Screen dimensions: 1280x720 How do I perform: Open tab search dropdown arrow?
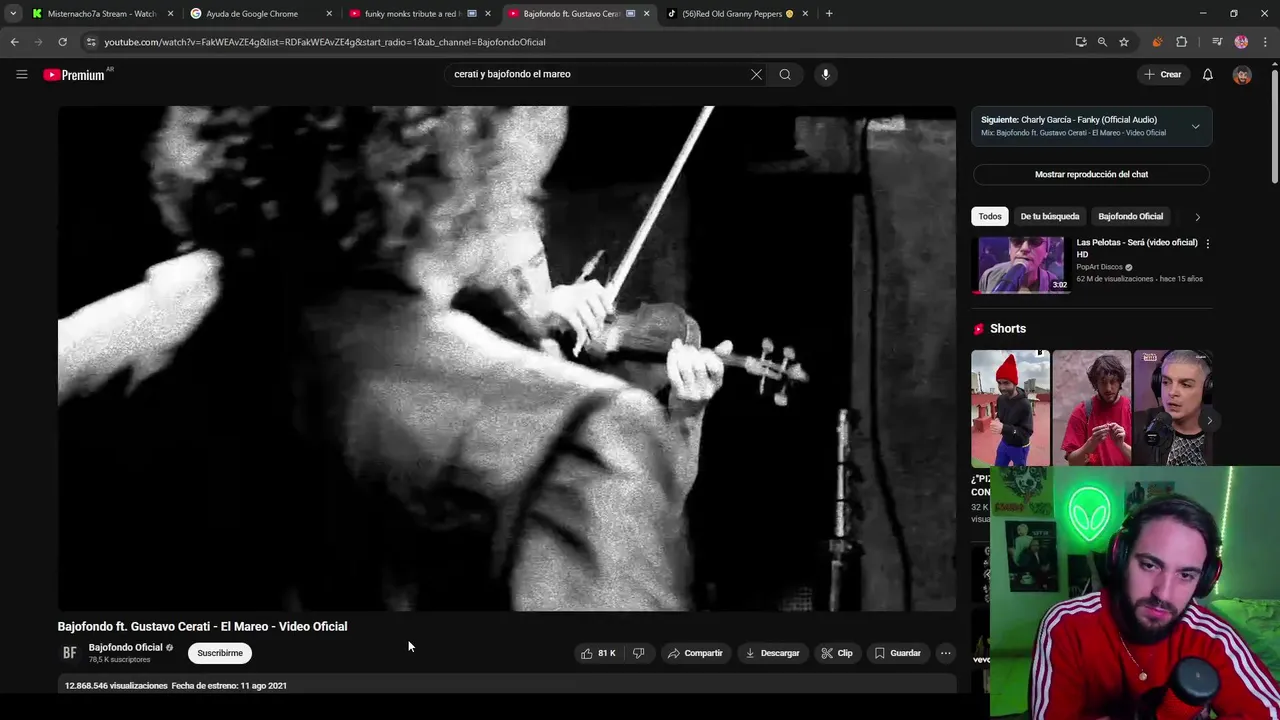click(x=13, y=14)
